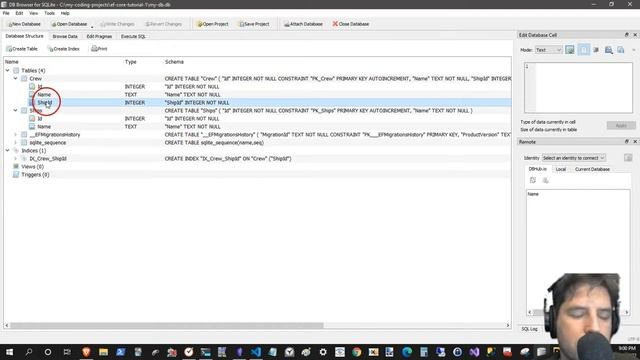This screenshot has width=640, height=360.
Task: Open the View menu
Action: pyautogui.click(x=33, y=13)
